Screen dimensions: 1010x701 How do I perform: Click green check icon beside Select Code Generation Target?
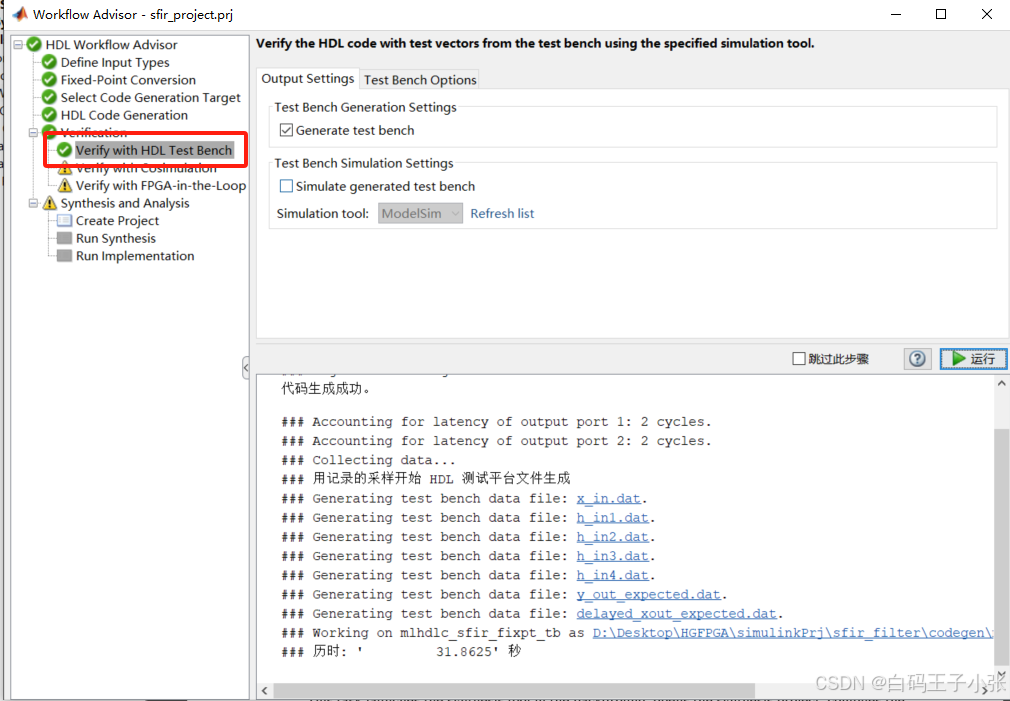[x=50, y=97]
